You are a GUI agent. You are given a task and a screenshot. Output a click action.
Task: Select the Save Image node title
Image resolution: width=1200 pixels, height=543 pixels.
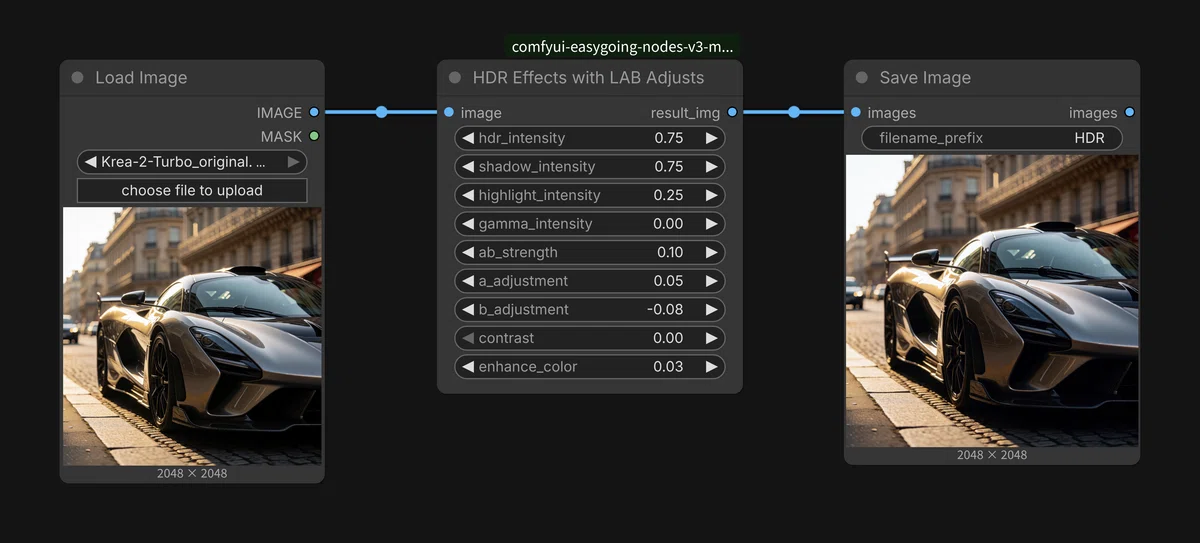925,78
